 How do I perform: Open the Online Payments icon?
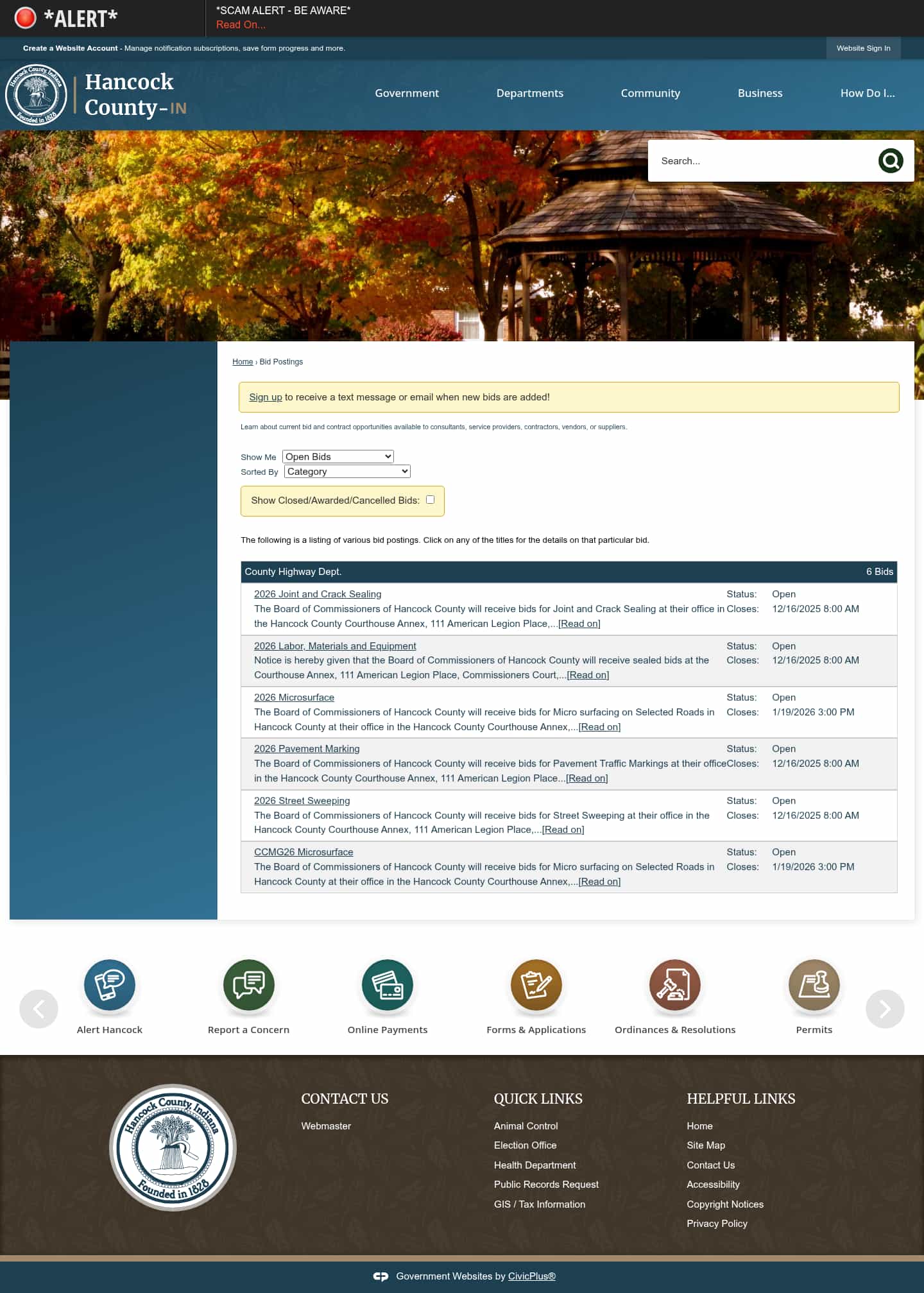tap(388, 984)
